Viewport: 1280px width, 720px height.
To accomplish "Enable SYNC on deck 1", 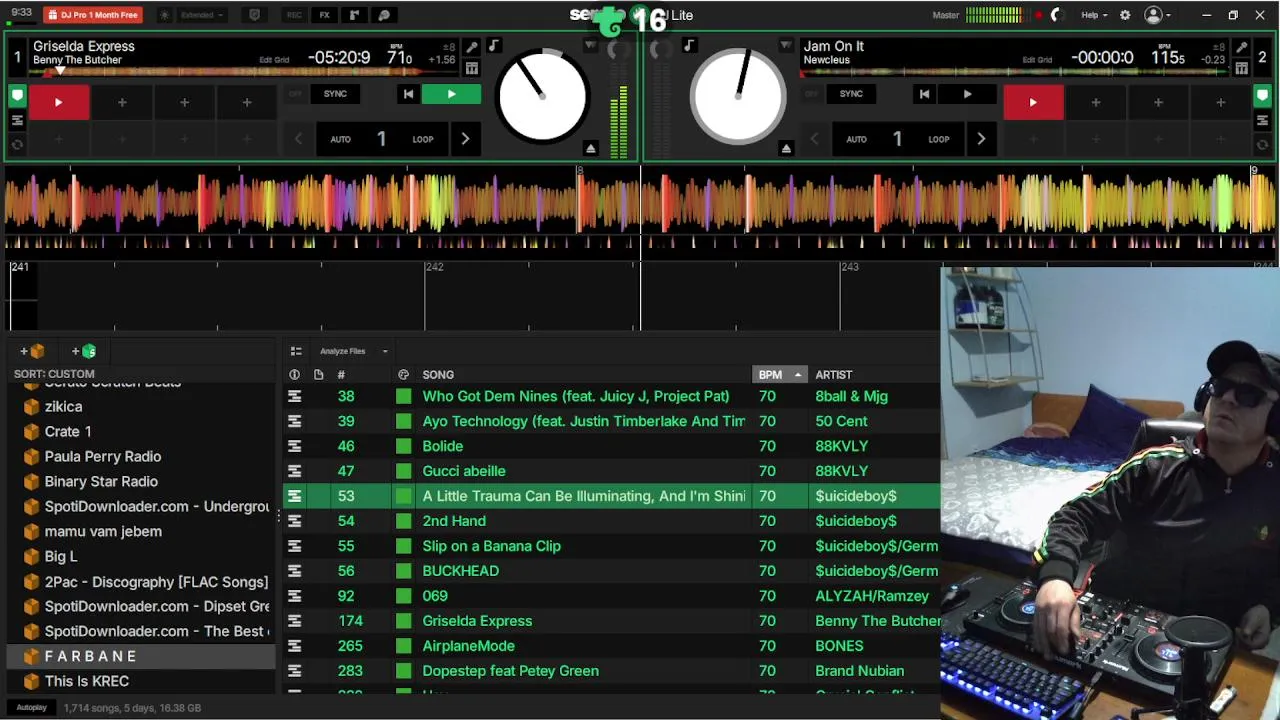I will pos(335,94).
